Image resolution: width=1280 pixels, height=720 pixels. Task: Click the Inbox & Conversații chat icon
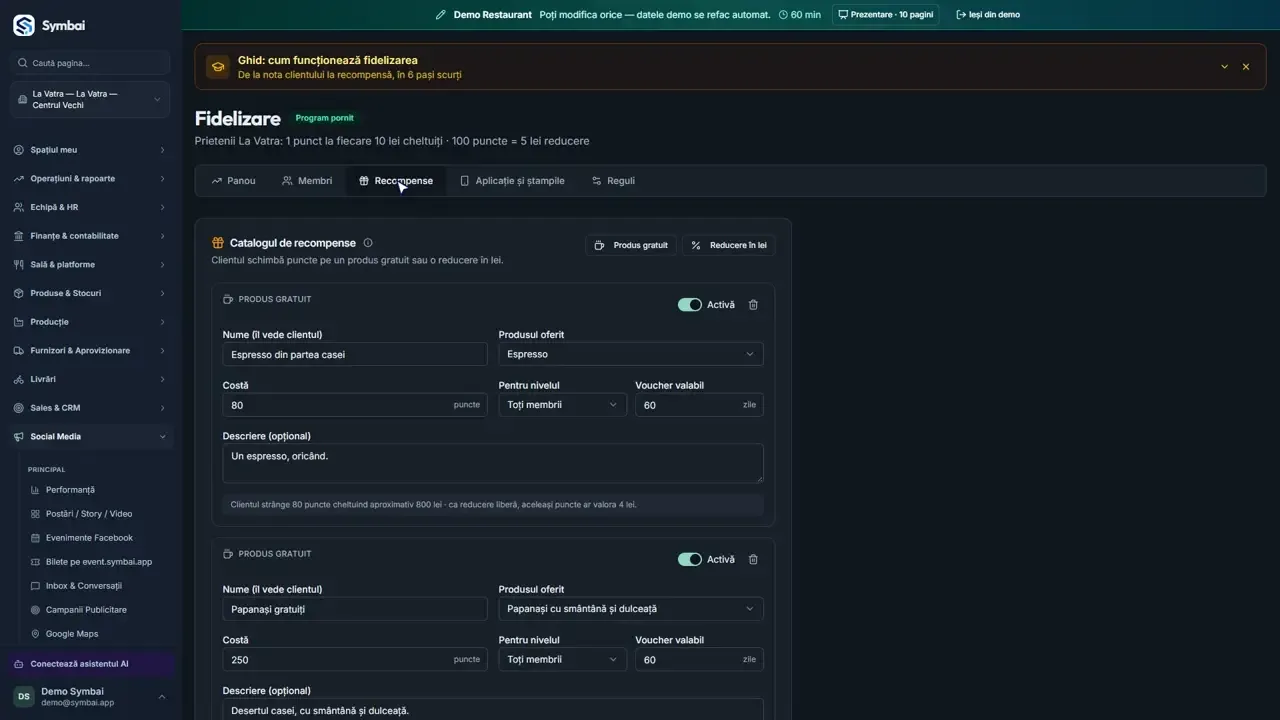[35, 586]
